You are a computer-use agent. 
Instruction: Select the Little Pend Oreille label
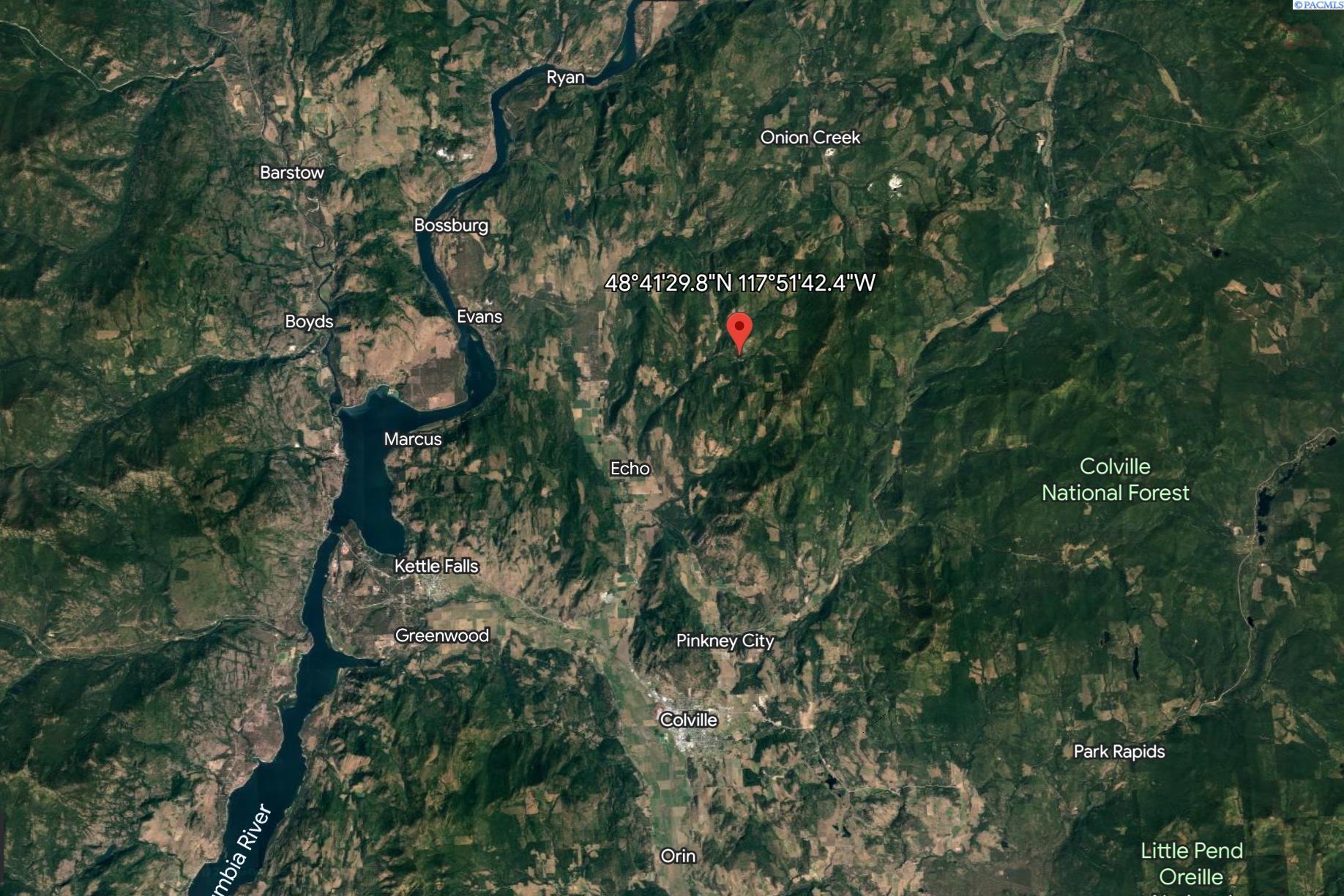(x=1192, y=864)
